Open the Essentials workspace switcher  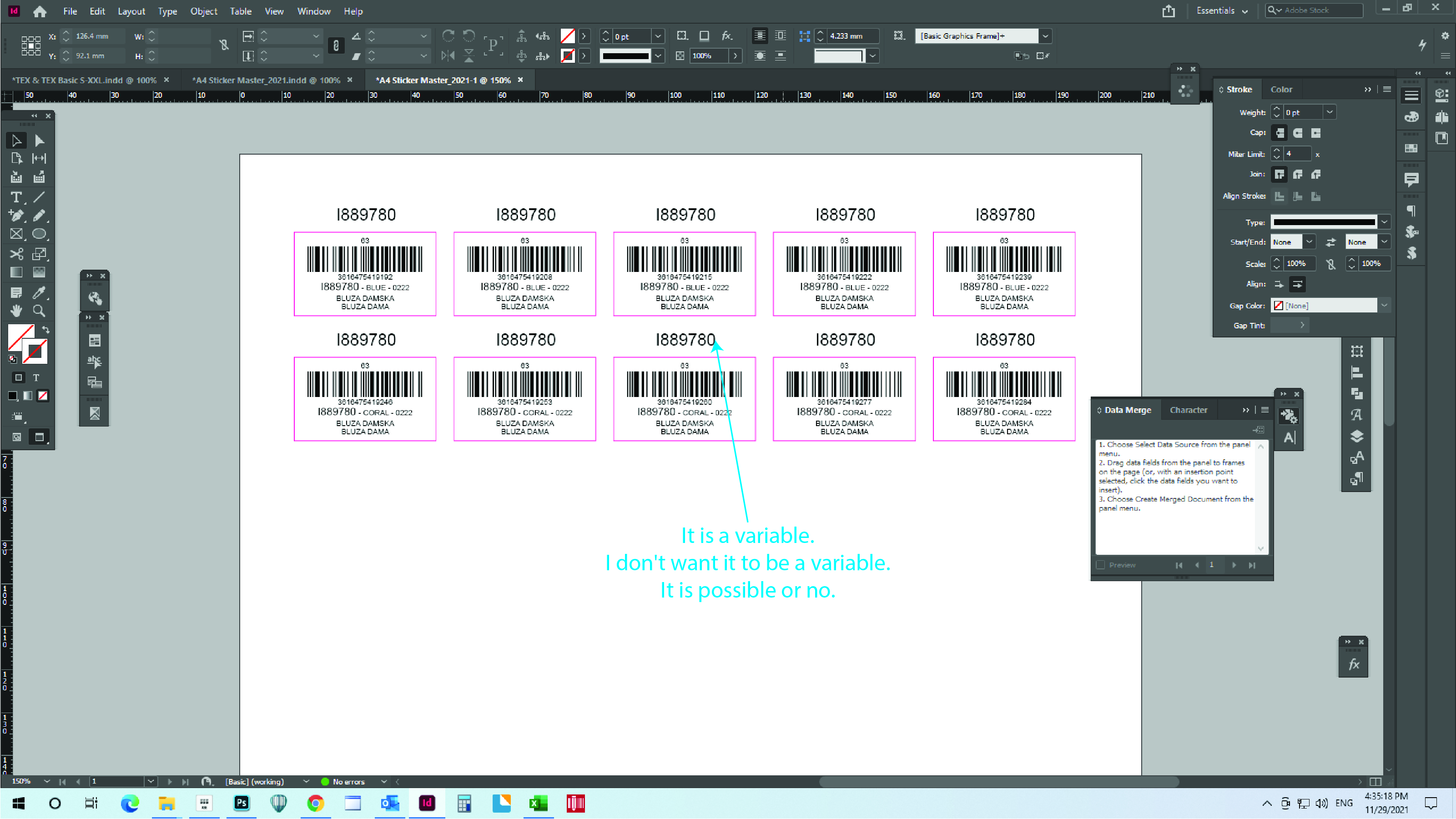pos(1221,11)
